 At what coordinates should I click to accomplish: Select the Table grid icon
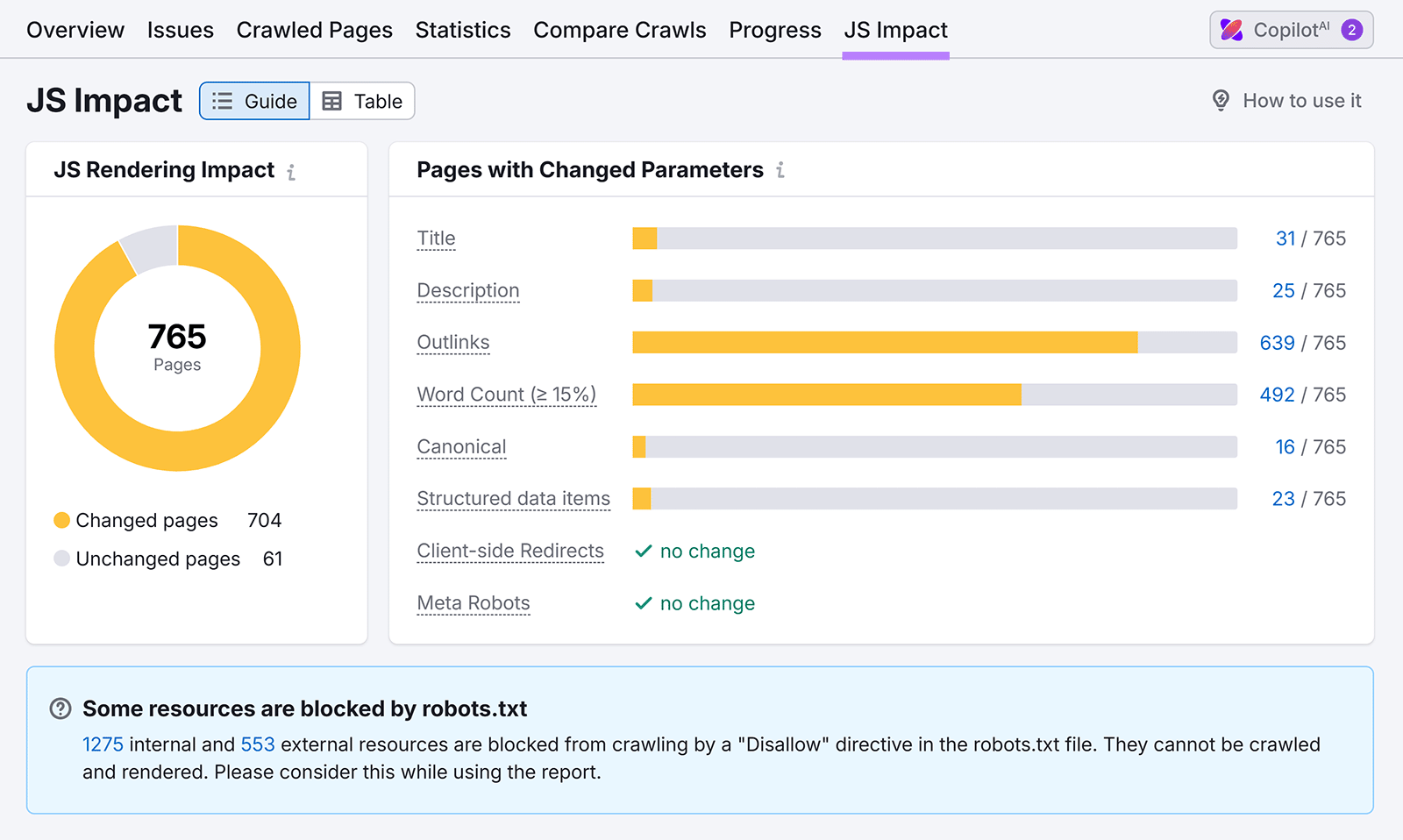332,101
